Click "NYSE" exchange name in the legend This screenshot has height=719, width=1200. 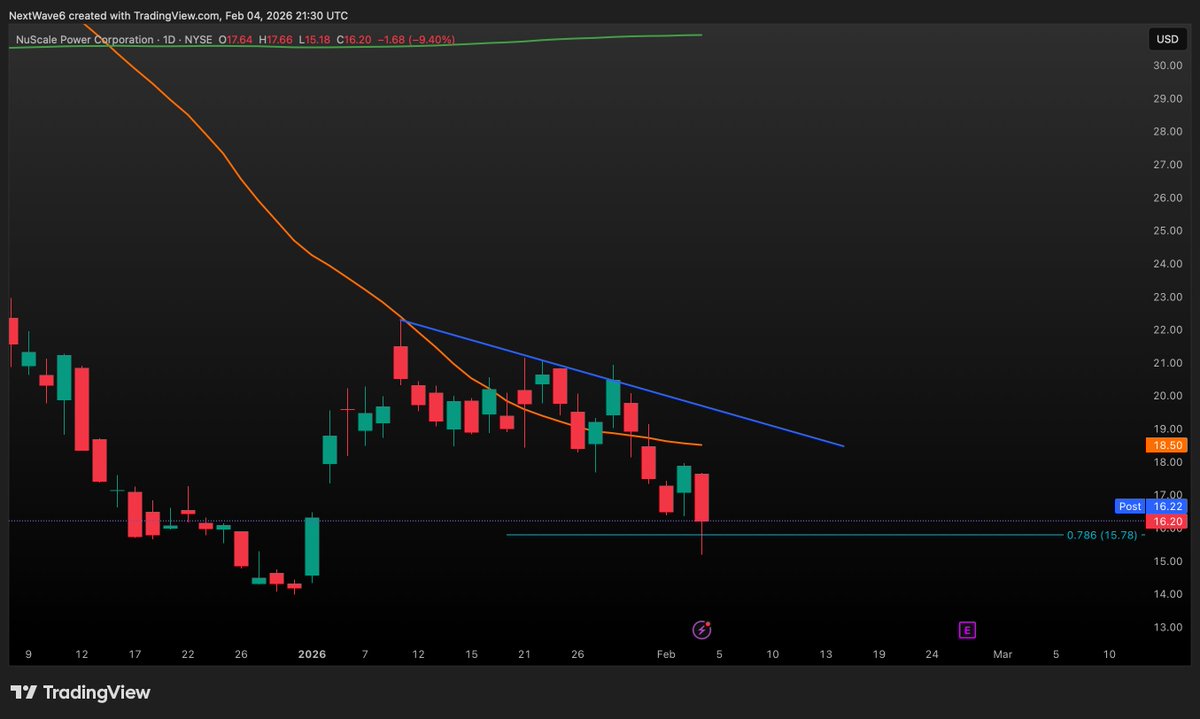pyautogui.click(x=198, y=40)
